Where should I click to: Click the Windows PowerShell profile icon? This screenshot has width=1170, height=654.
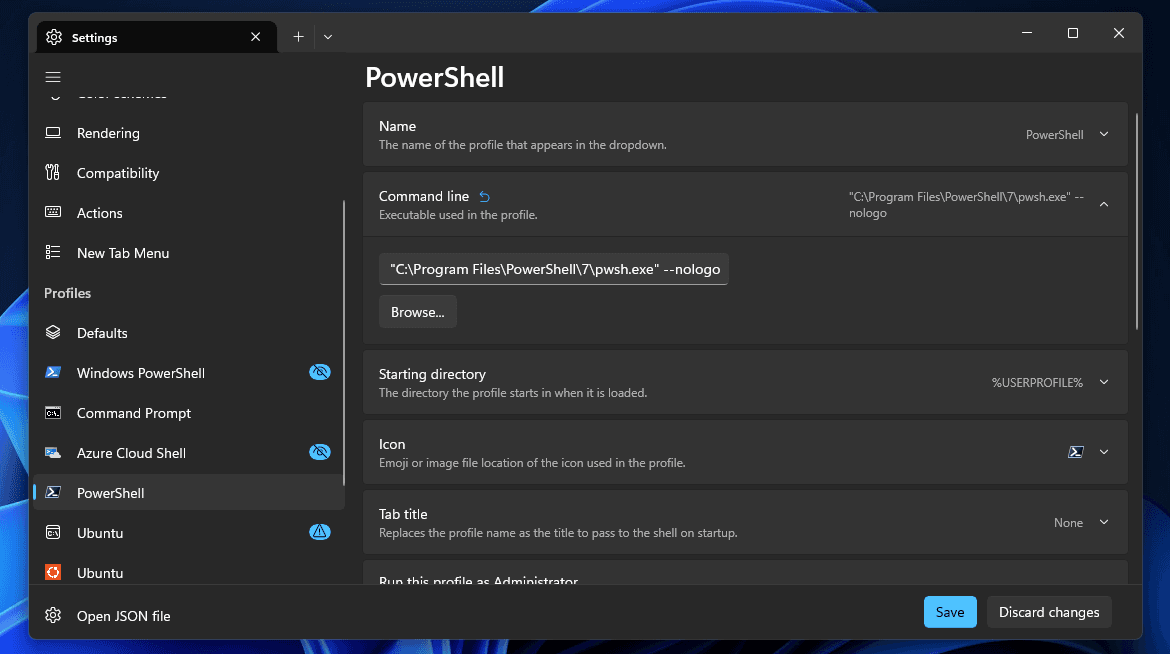53,372
